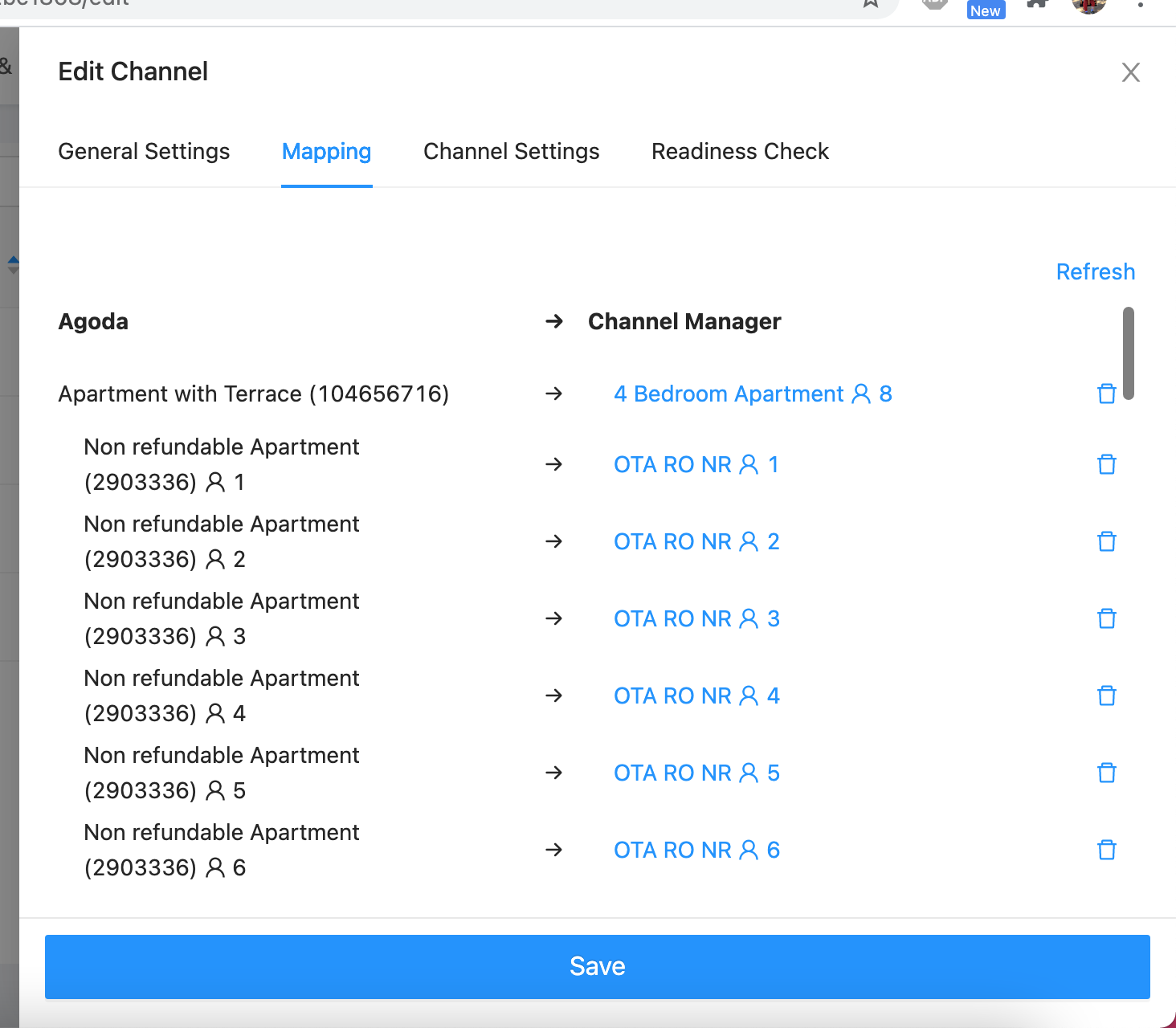Click Non refundable Apartment (2903336) occupancy 4 row
The height and width of the screenshot is (1028, 1176).
[222, 696]
